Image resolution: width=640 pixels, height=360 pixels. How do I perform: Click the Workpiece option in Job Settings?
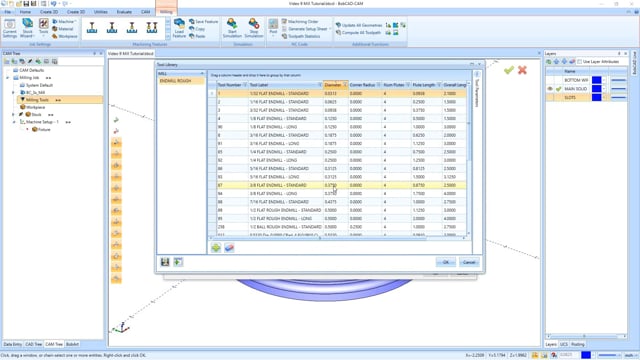[x=64, y=36]
